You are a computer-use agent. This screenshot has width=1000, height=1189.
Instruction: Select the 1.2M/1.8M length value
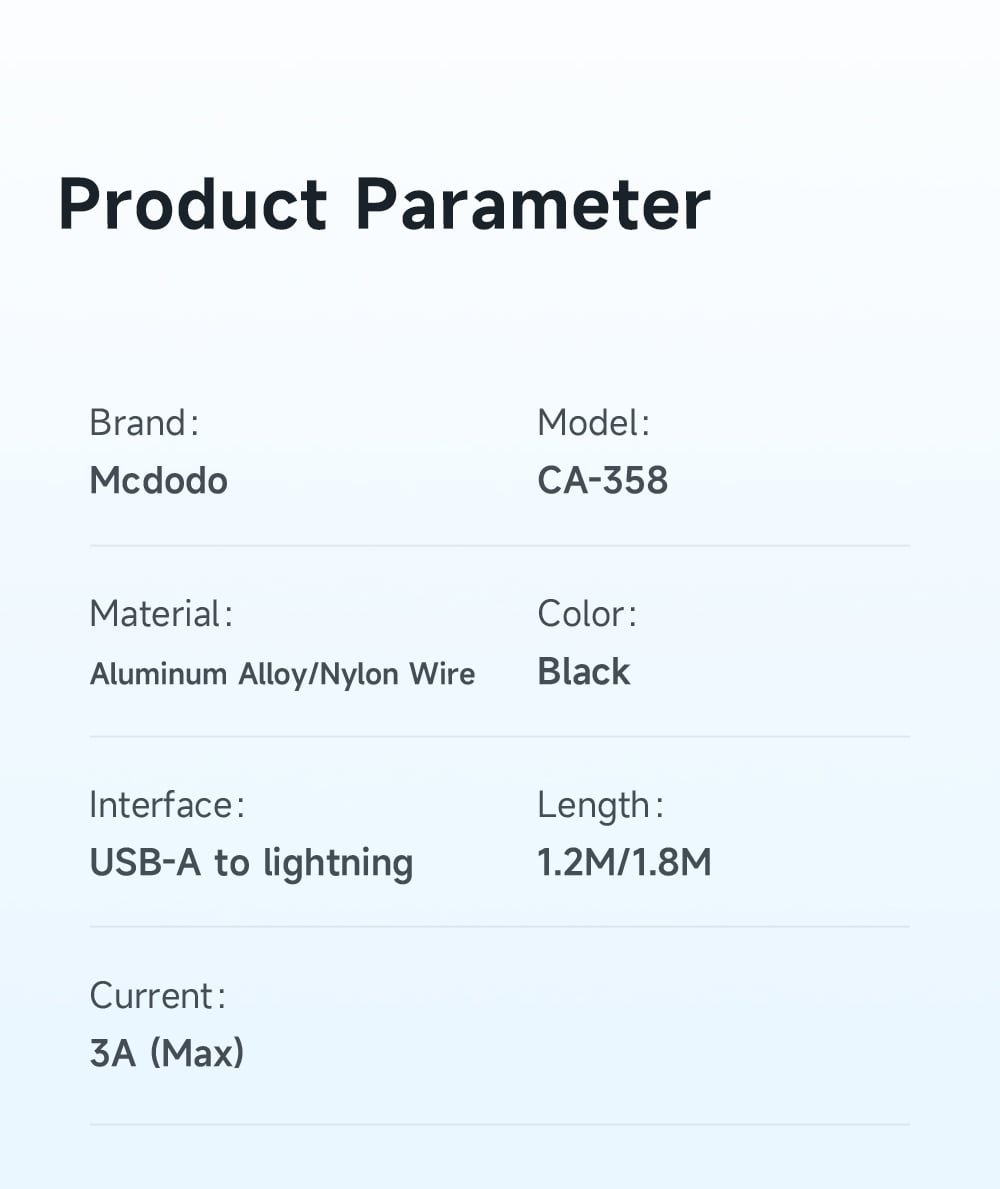[x=624, y=863]
